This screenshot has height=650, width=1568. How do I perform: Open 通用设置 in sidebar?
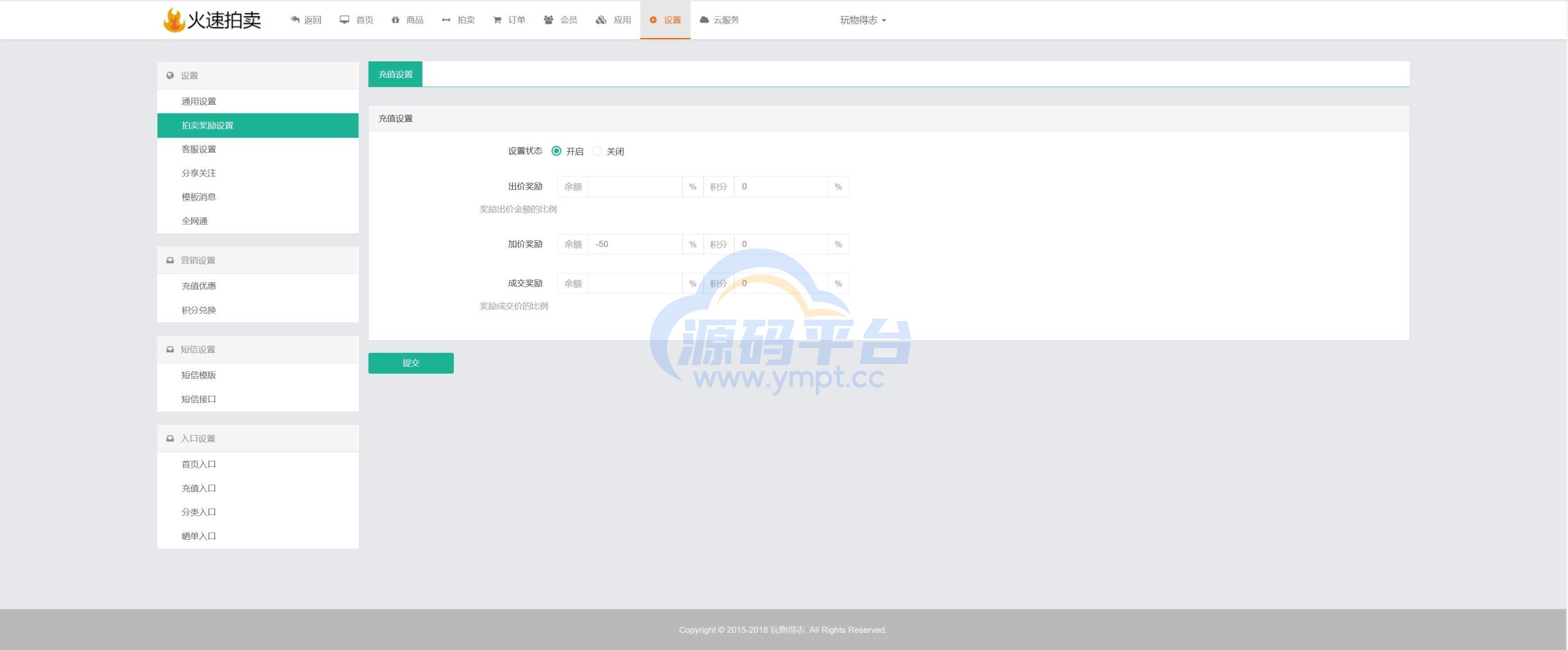point(258,101)
